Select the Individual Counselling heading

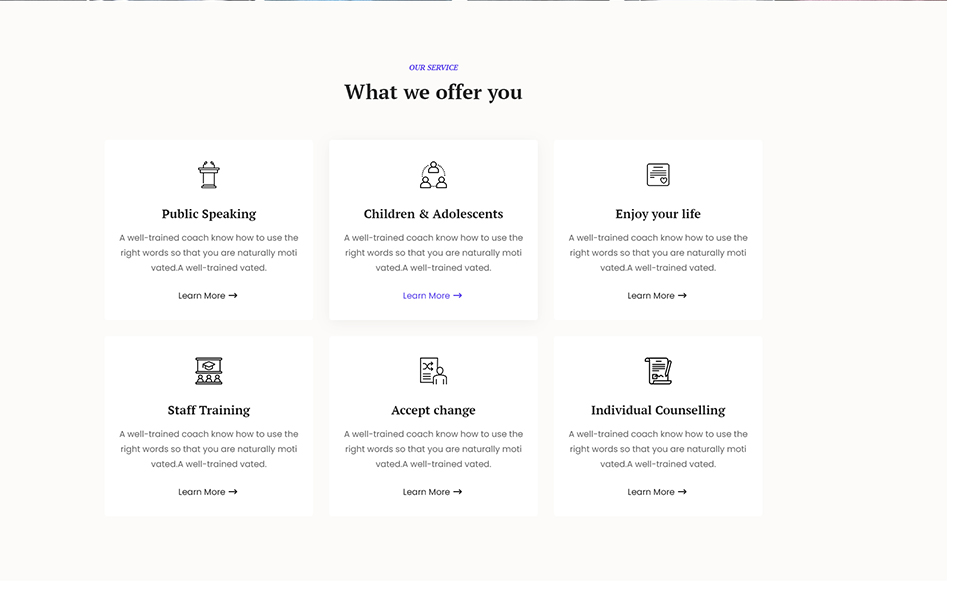(658, 410)
